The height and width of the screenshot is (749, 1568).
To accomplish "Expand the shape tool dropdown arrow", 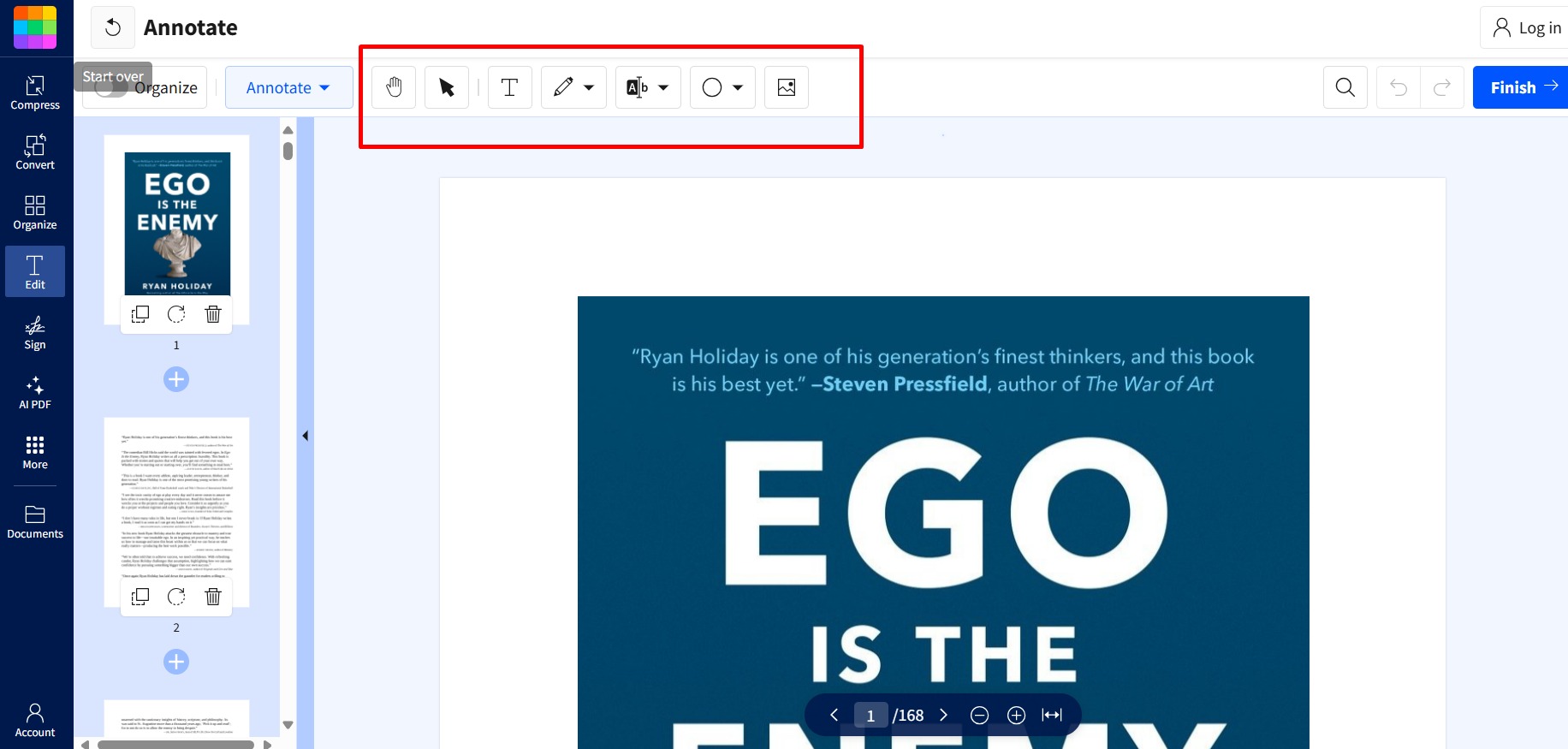I will tap(738, 87).
